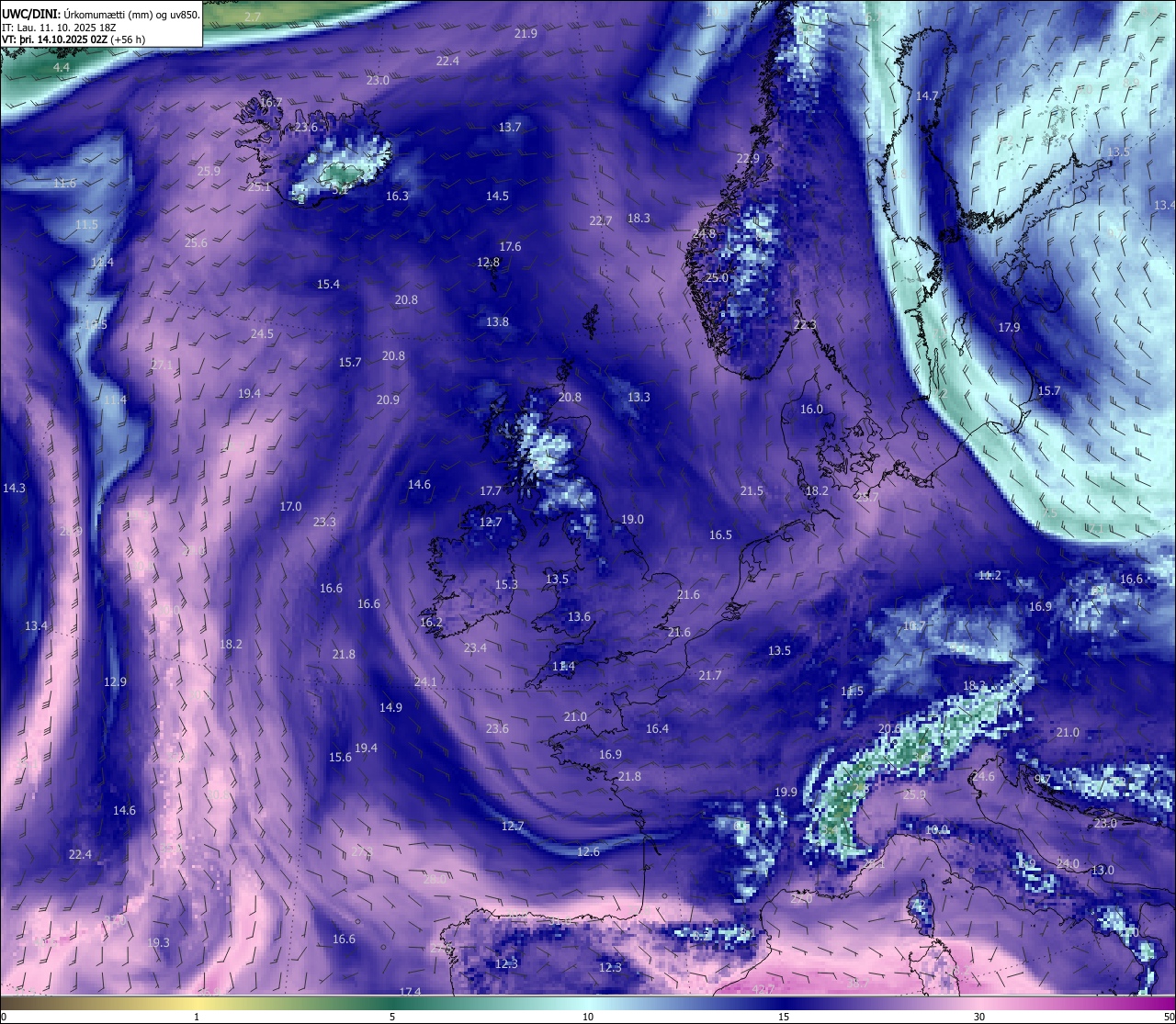
Task: Click the map value 12.8
Action: pyautogui.click(x=488, y=263)
